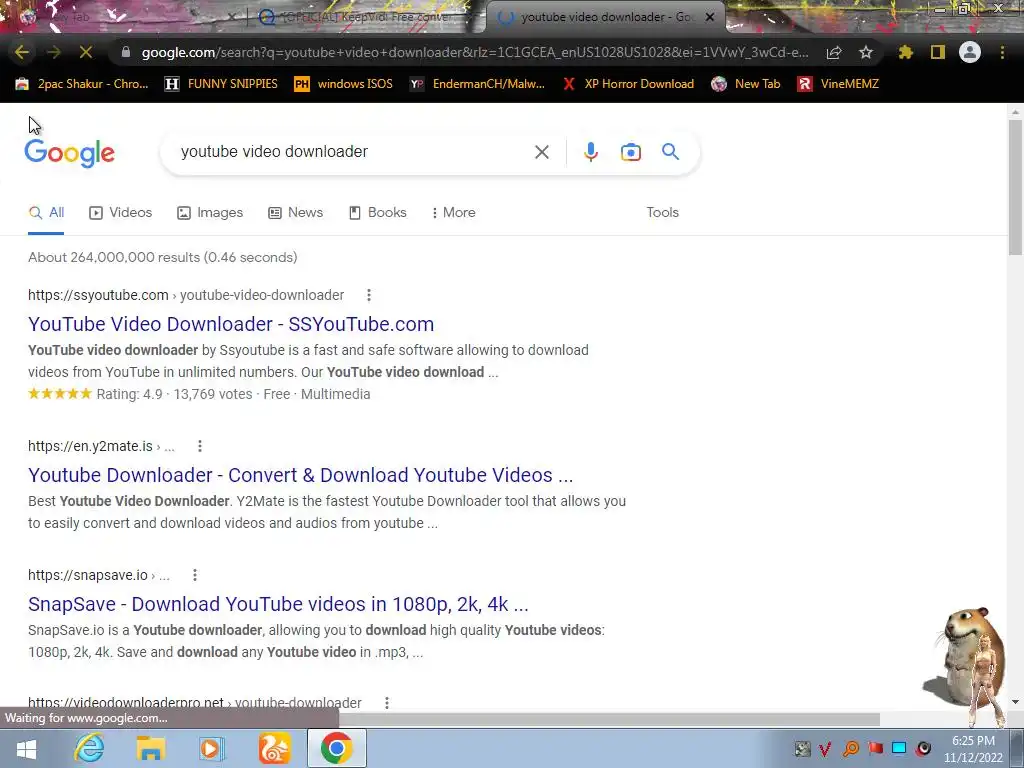Image resolution: width=1024 pixels, height=768 pixels.
Task: Open YouTube Video Downloader - SSYouTube.com link
Action: point(231,324)
